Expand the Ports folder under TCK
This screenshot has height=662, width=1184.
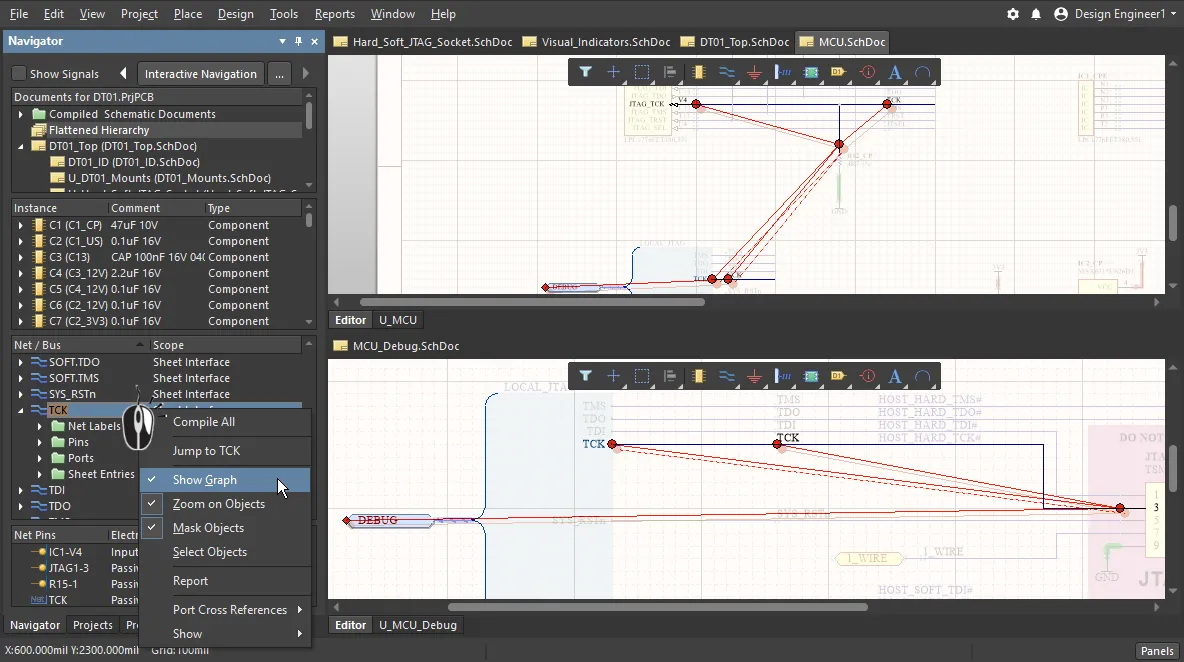[x=39, y=458]
